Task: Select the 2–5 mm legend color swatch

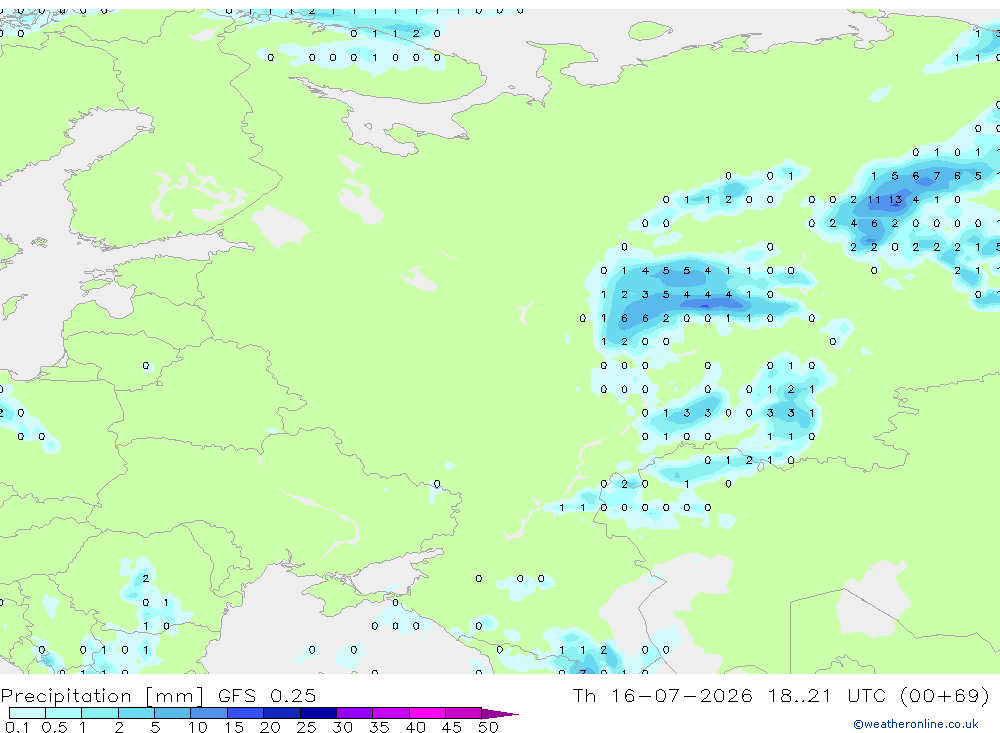Action: pos(136,713)
